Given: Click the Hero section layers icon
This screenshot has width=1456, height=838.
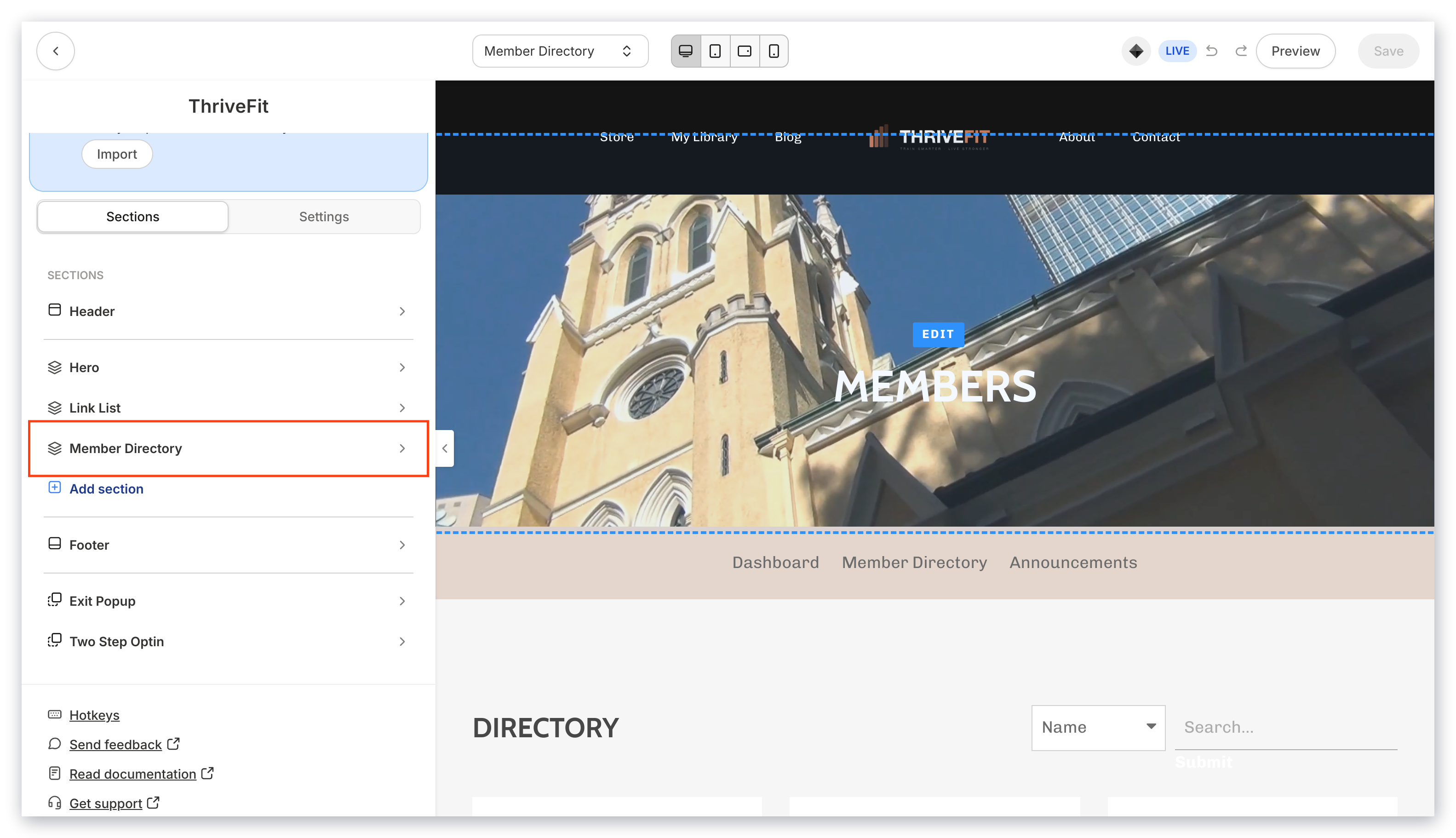Looking at the screenshot, I should [x=55, y=367].
